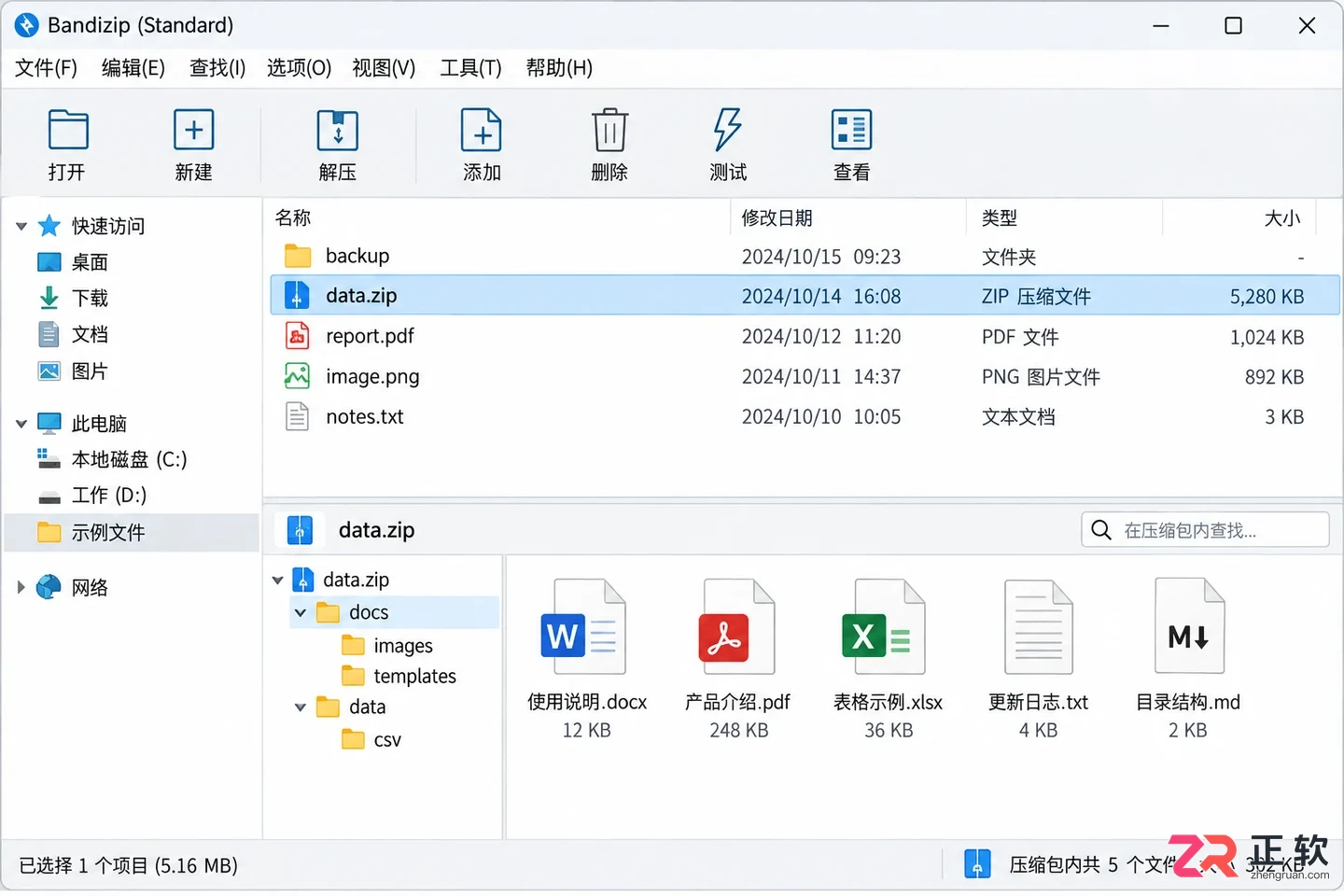Click the "1,024 KB" size cell
Viewport: 1344px width, 896px height.
1267,338
